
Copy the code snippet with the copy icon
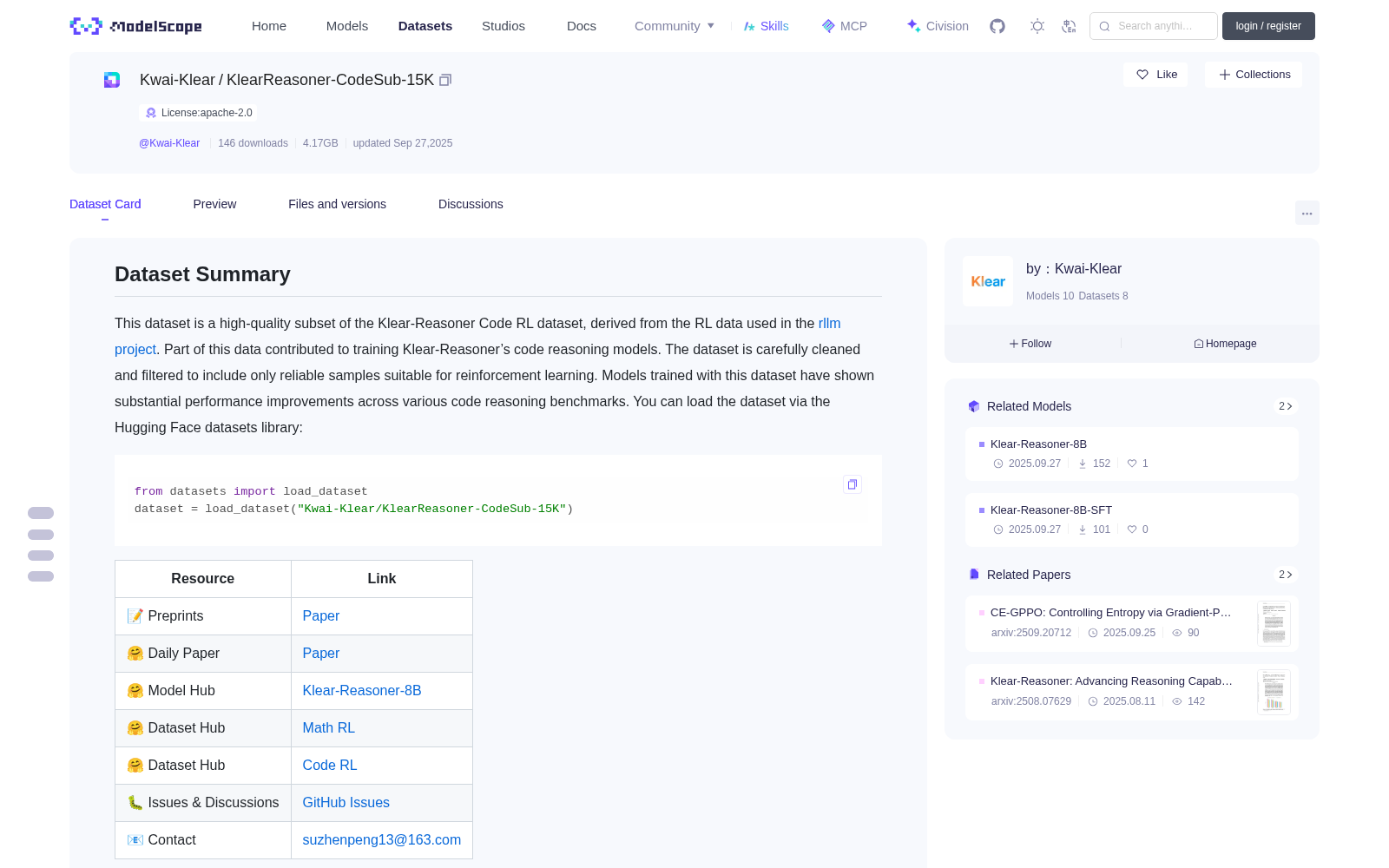click(852, 484)
